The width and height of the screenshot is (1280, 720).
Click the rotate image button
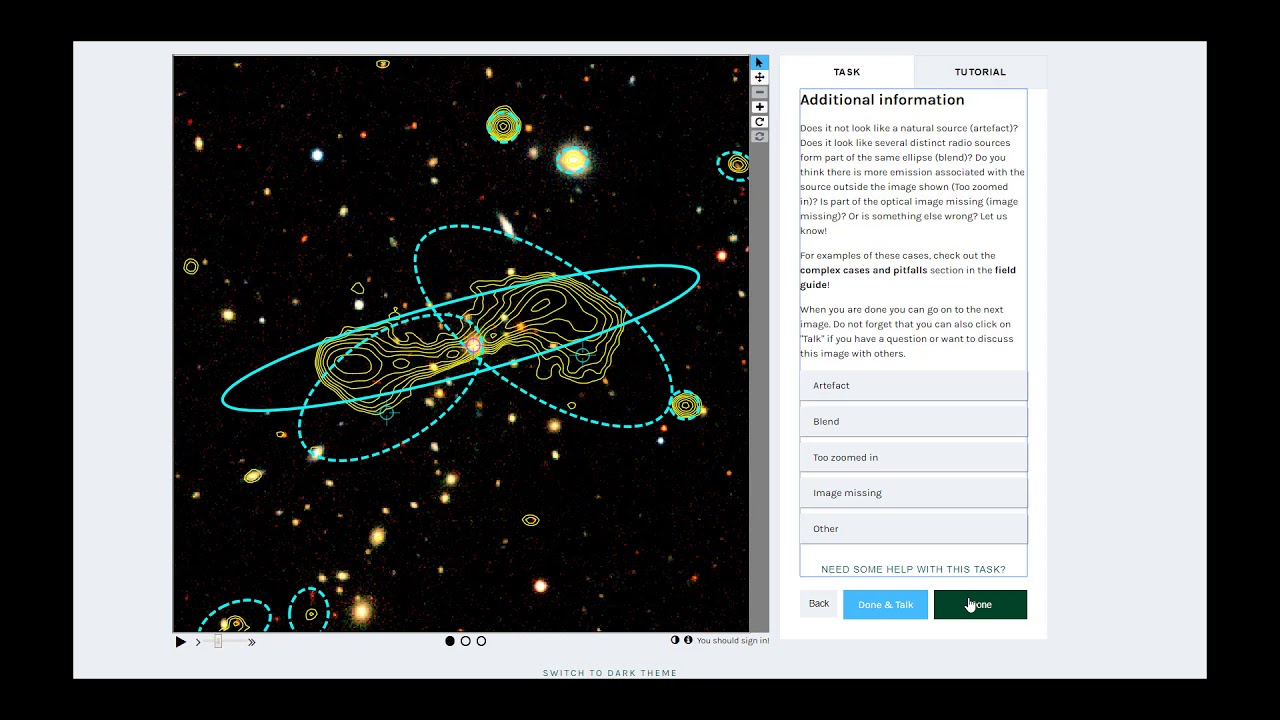pos(759,122)
